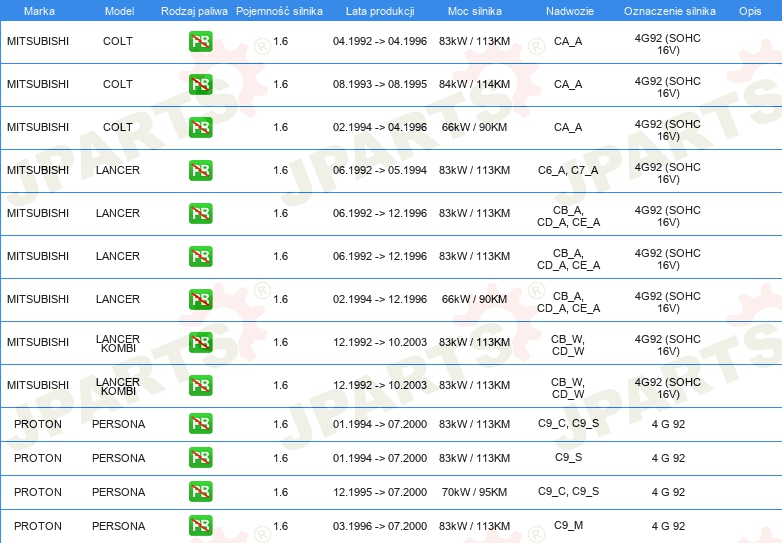The width and height of the screenshot is (782, 543).
Task: Click petrol fuel icon in COLT 84kW row
Action: [x=200, y=84]
